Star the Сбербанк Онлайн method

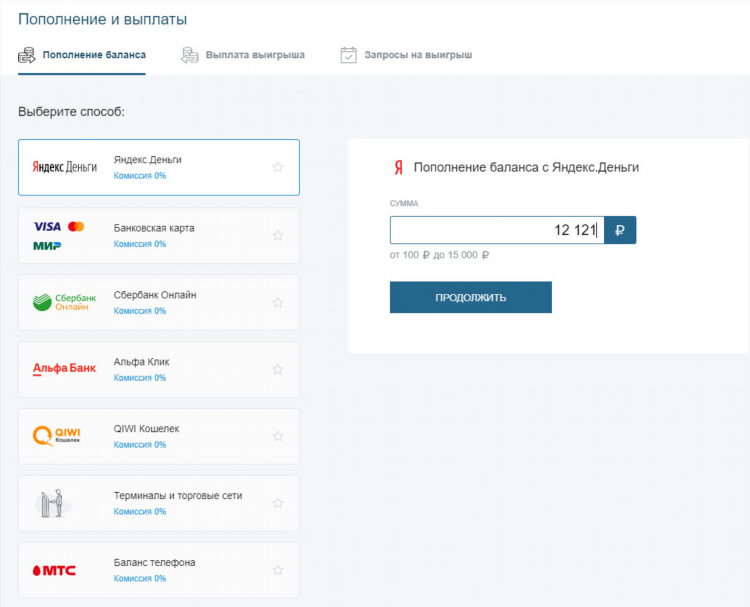[x=278, y=302]
